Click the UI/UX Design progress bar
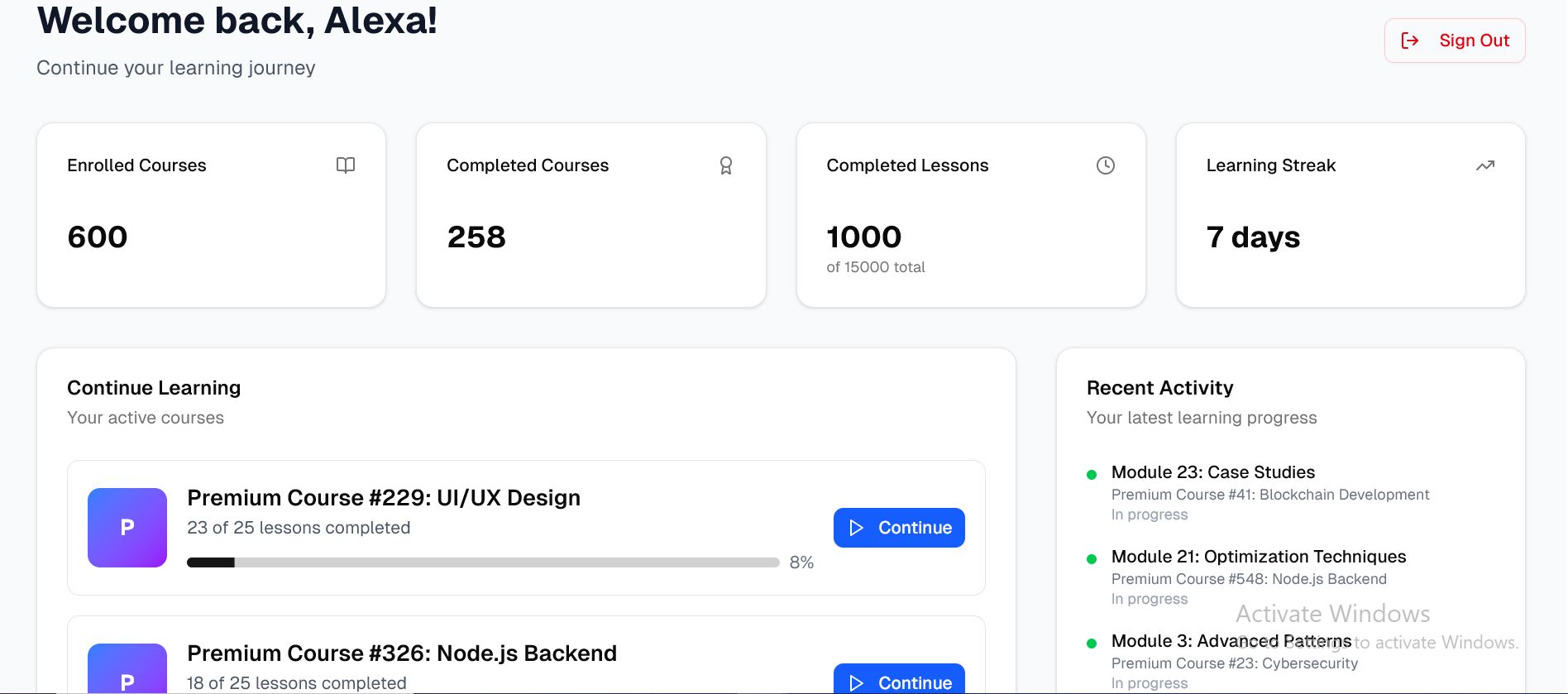This screenshot has height=694, width=1568. pos(483,562)
